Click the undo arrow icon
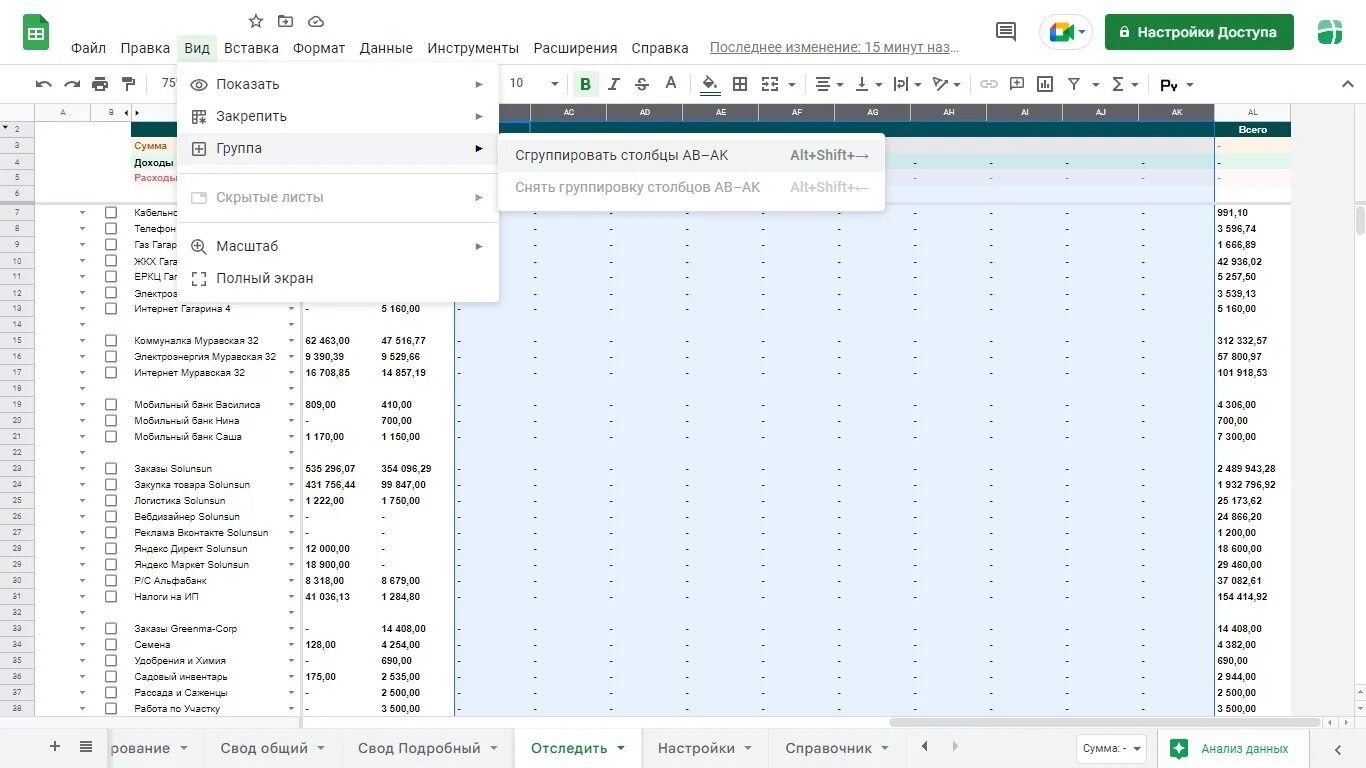The height and width of the screenshot is (768, 1366). pyautogui.click(x=44, y=84)
